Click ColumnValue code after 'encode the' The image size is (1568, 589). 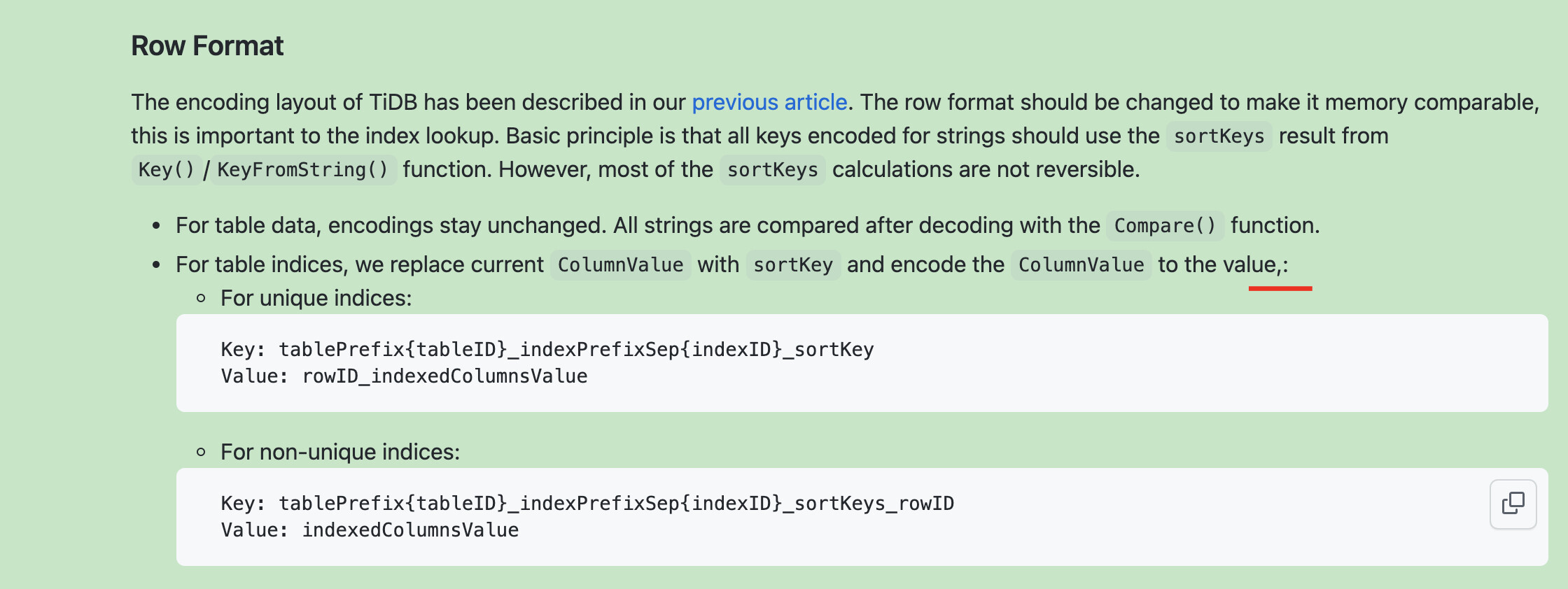coord(1081,264)
